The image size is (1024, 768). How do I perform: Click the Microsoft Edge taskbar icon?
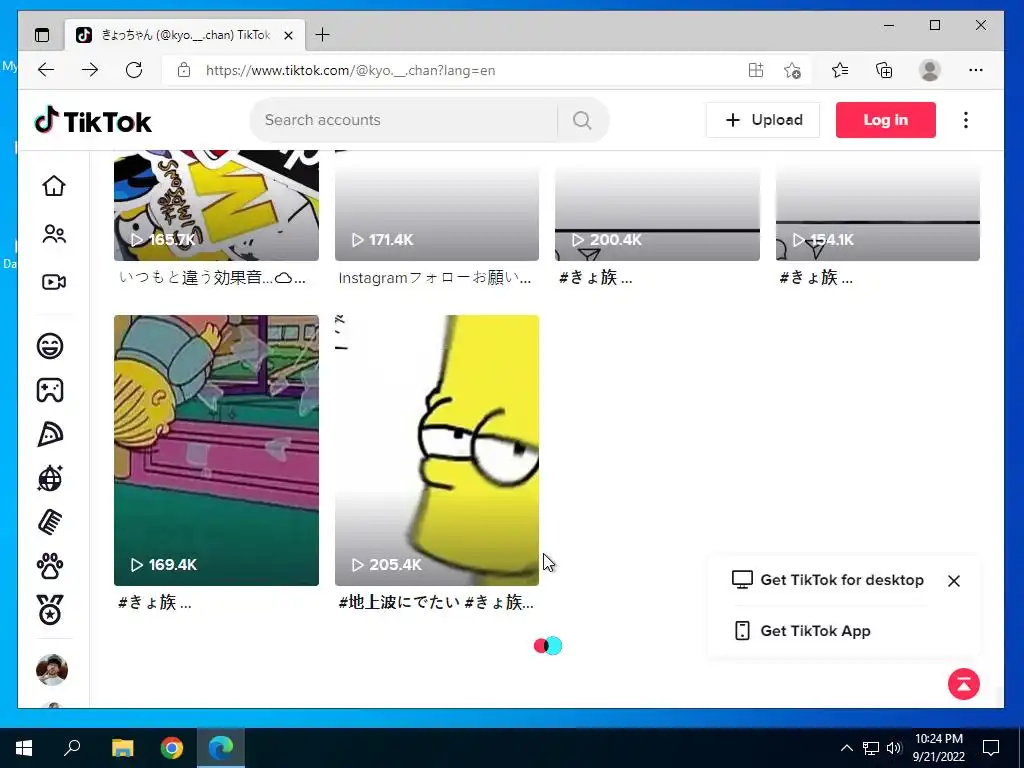(x=221, y=748)
